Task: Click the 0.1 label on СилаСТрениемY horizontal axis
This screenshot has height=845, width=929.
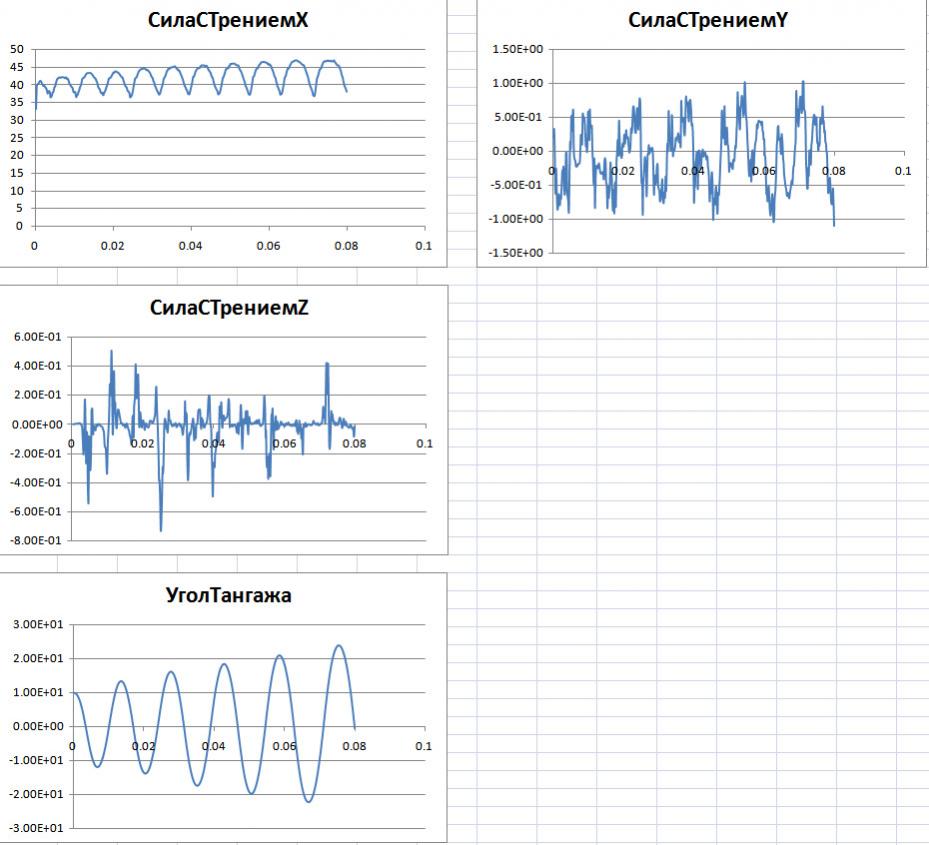Action: pos(903,171)
